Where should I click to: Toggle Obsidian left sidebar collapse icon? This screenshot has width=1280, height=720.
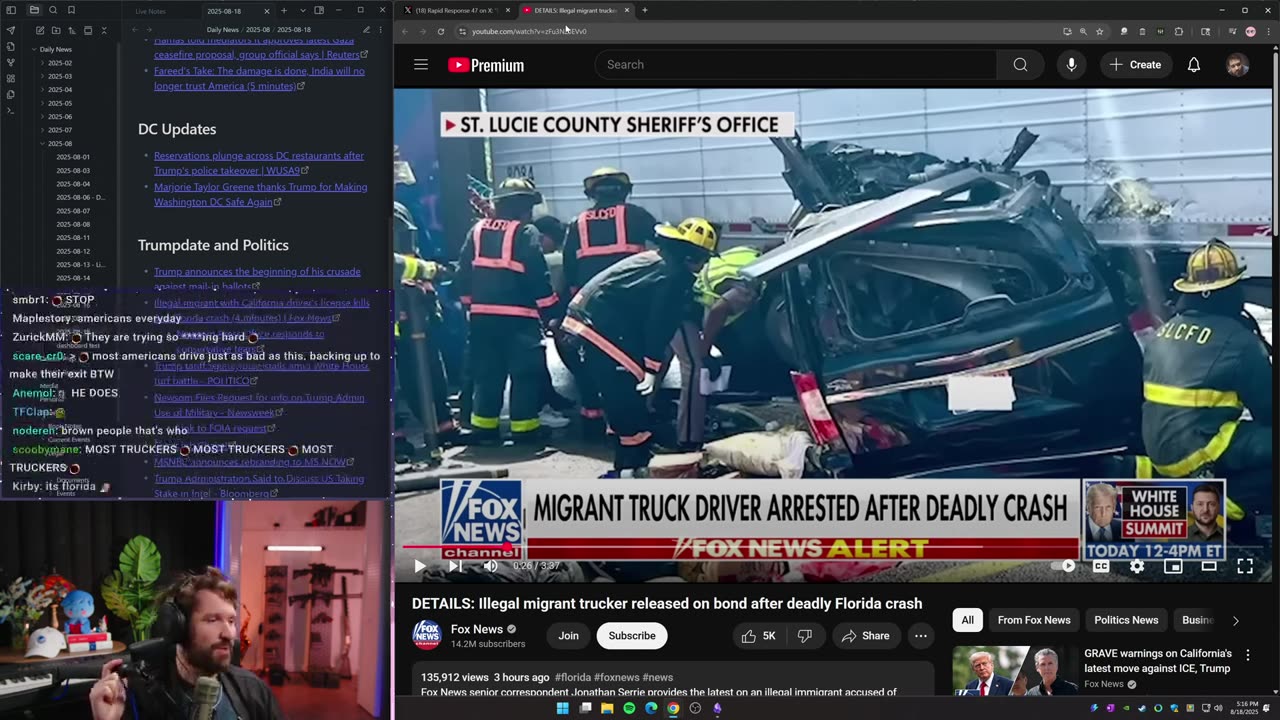coord(11,10)
